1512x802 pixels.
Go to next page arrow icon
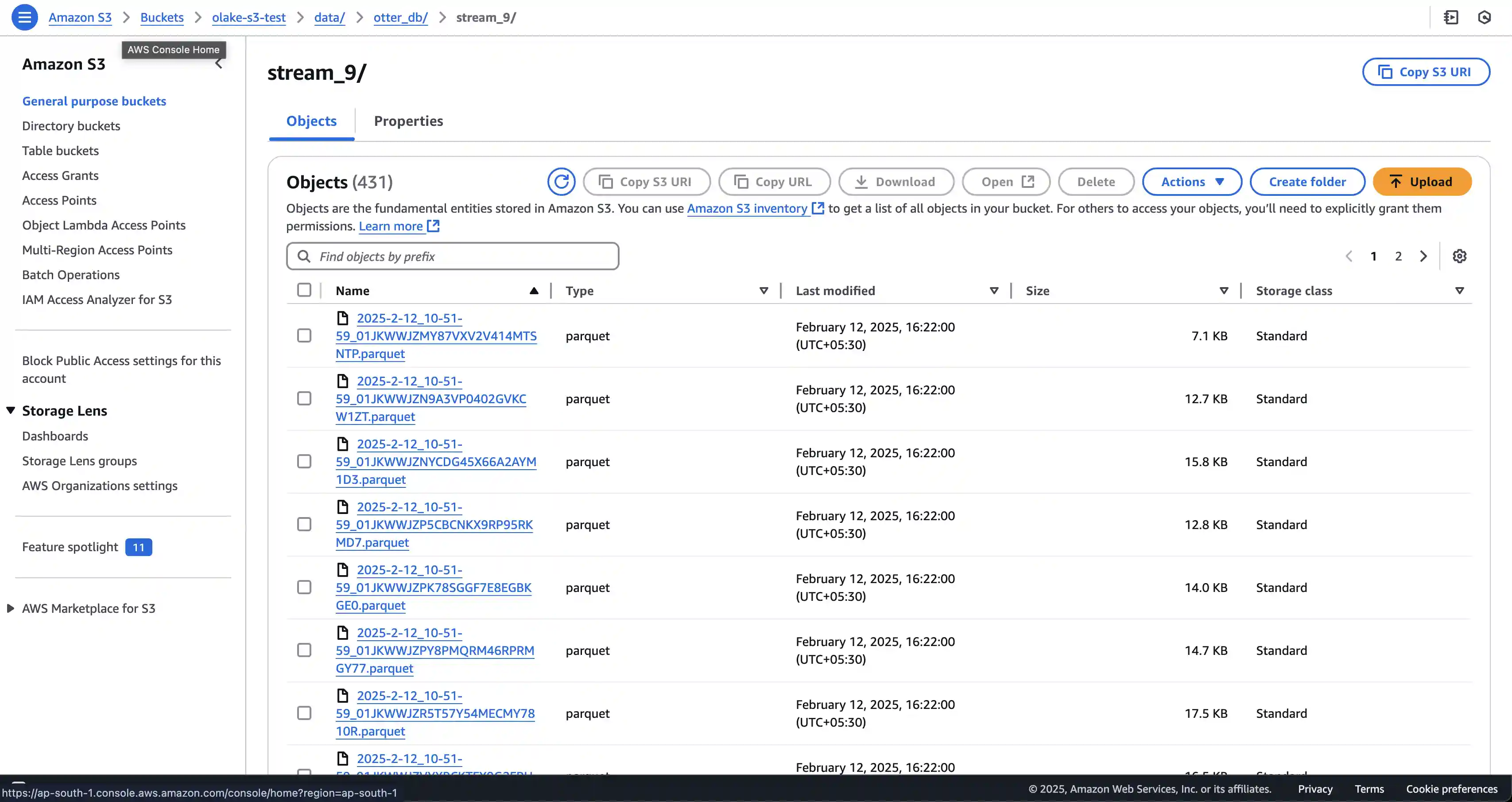click(1423, 257)
